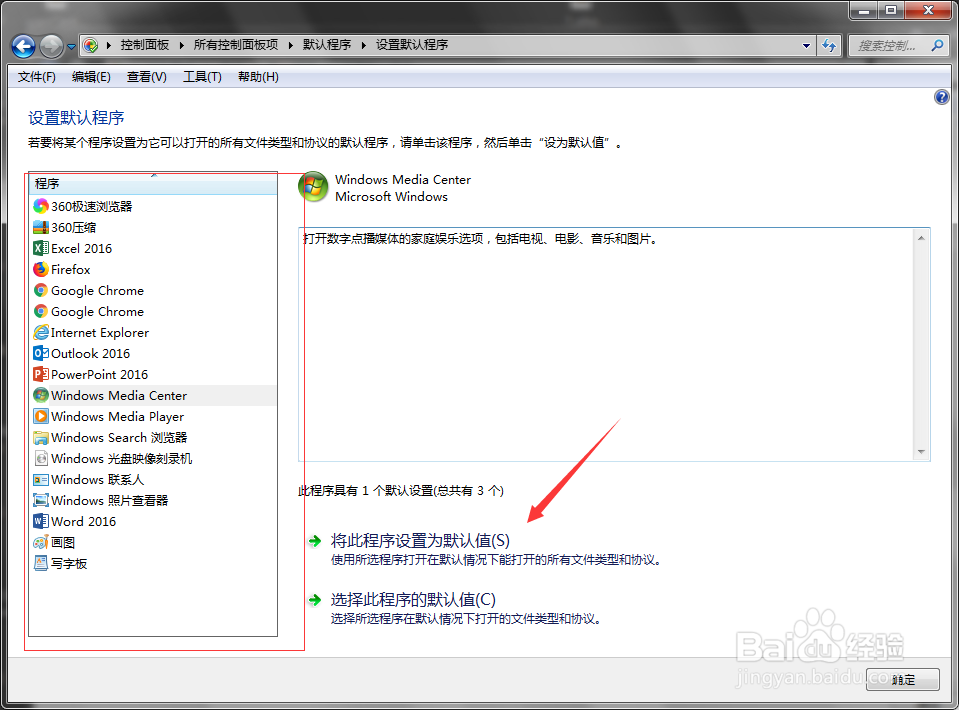Expand the arrow after 默认程序 breadcrumb
This screenshot has width=959, height=710.
click(363, 45)
